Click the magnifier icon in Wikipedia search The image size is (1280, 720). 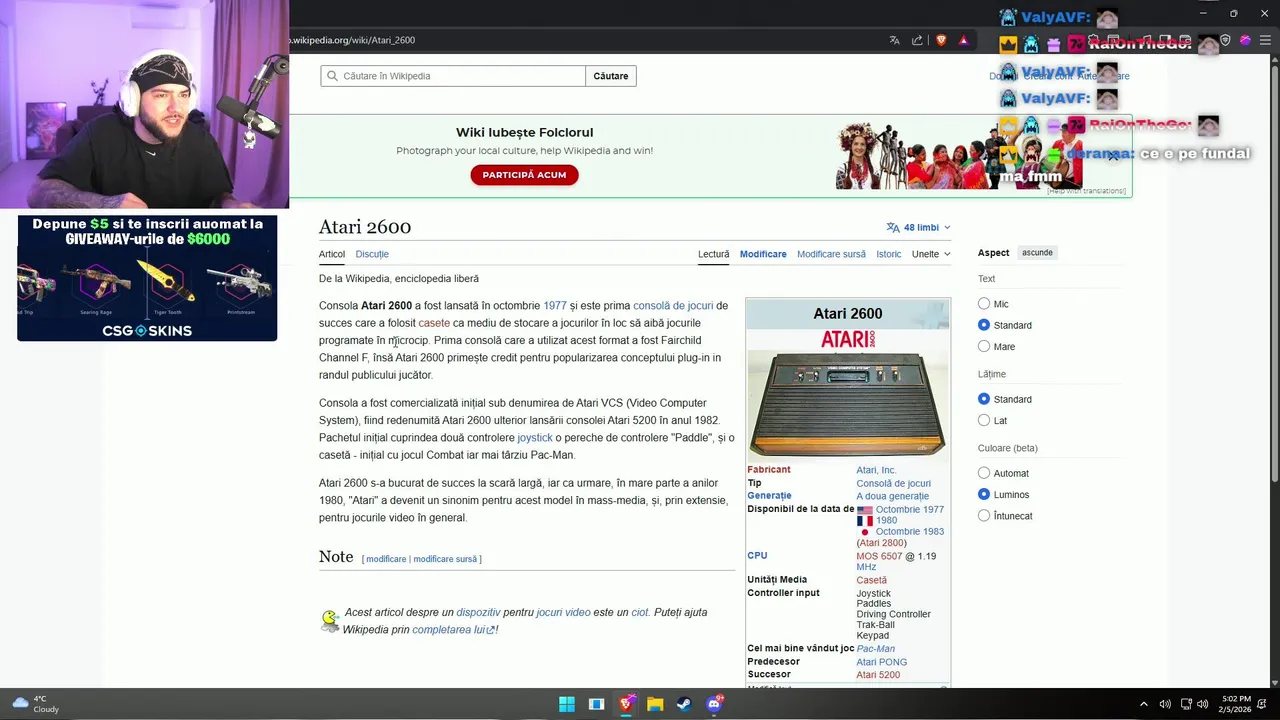pos(332,76)
